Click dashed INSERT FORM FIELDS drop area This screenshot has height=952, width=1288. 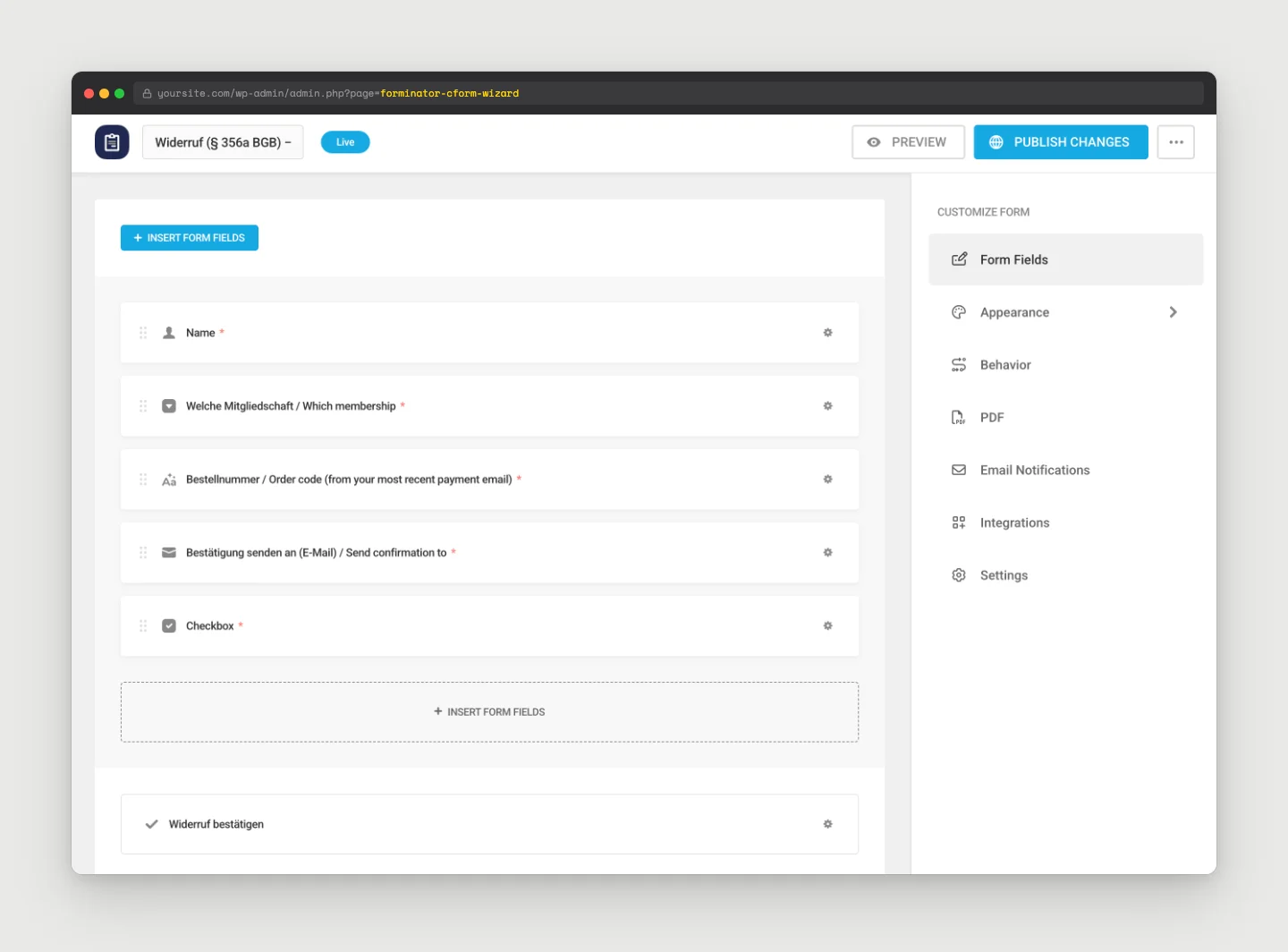pyautogui.click(x=490, y=712)
